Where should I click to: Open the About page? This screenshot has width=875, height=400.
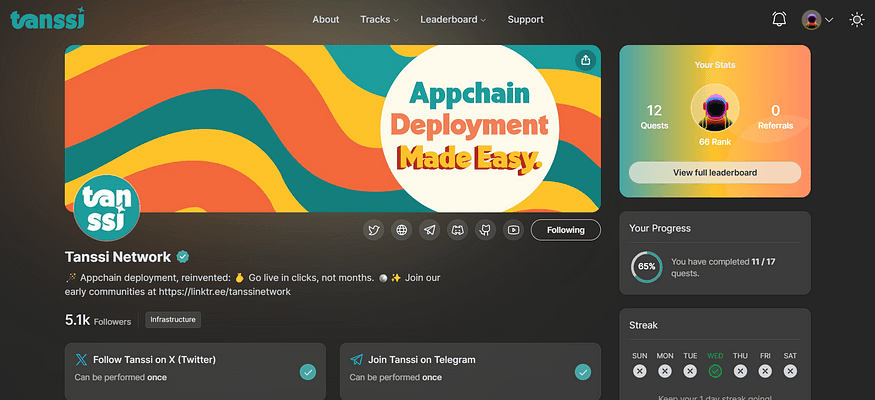click(325, 20)
